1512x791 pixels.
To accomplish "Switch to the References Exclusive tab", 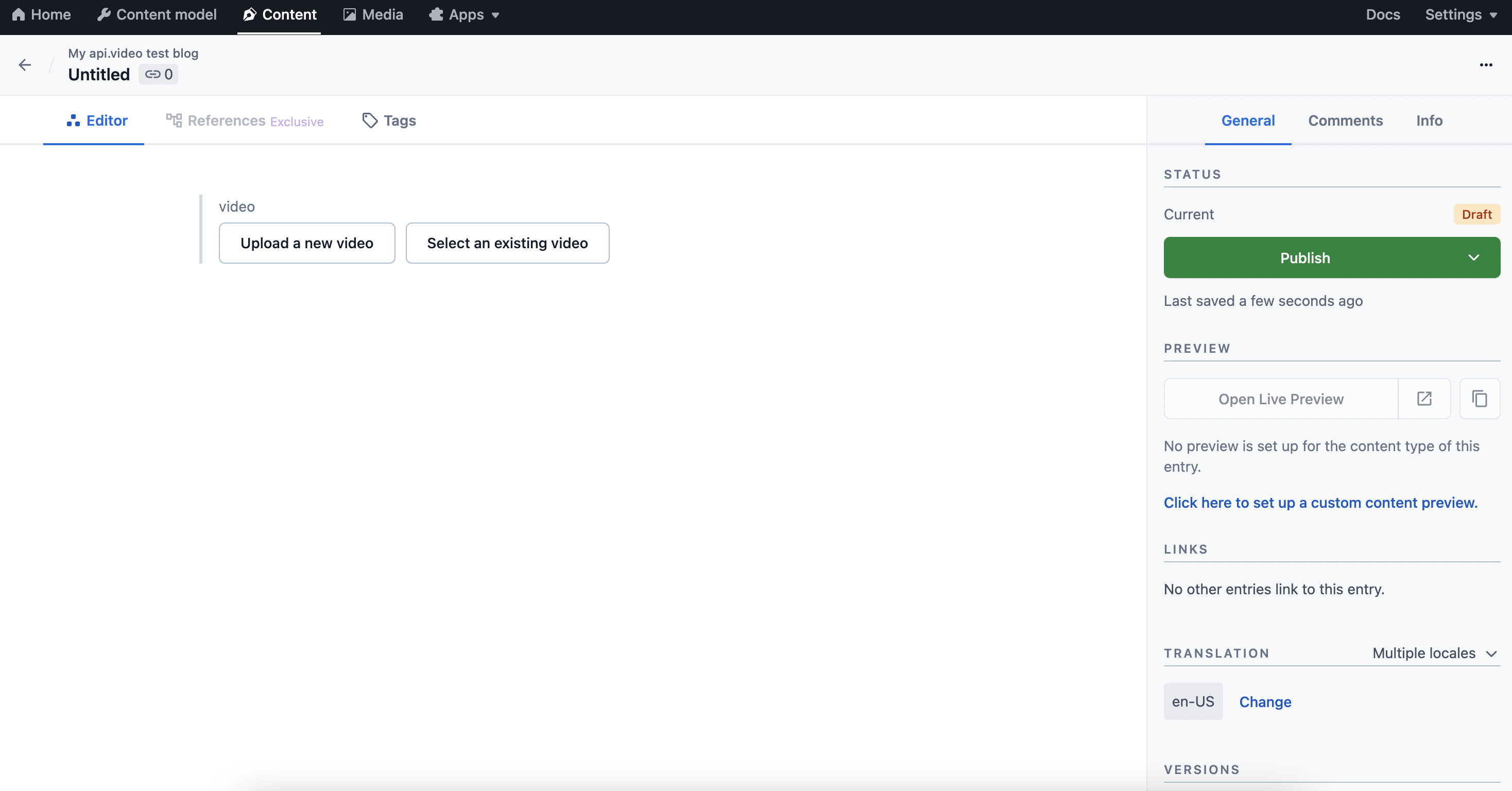I will click(245, 121).
